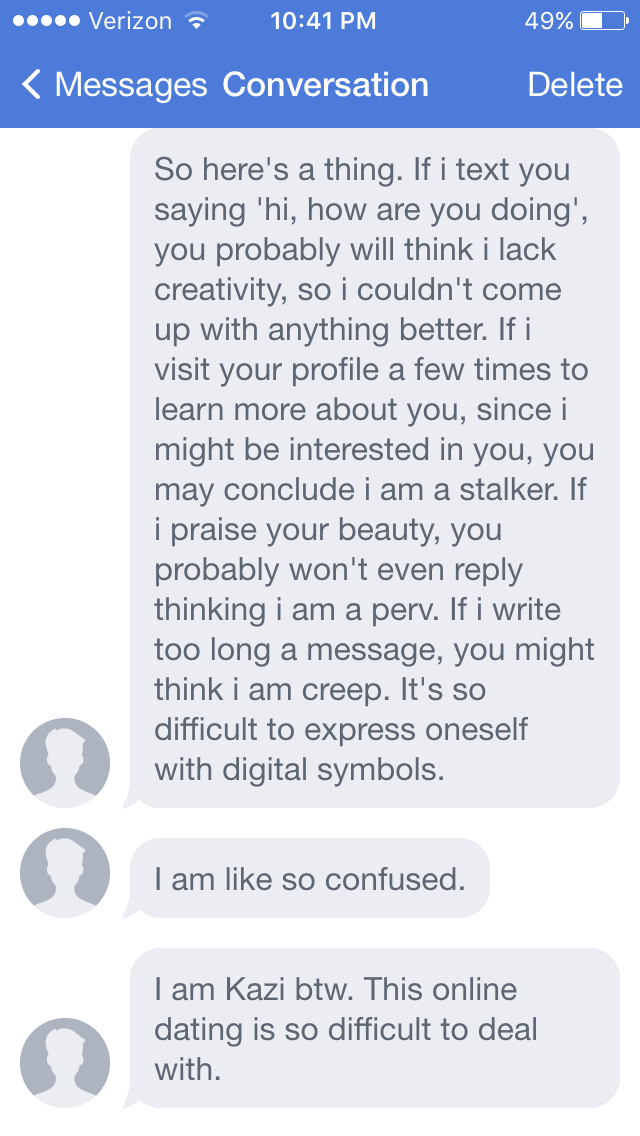Open avatar next to 'I am Kazi' message

tap(65, 1062)
